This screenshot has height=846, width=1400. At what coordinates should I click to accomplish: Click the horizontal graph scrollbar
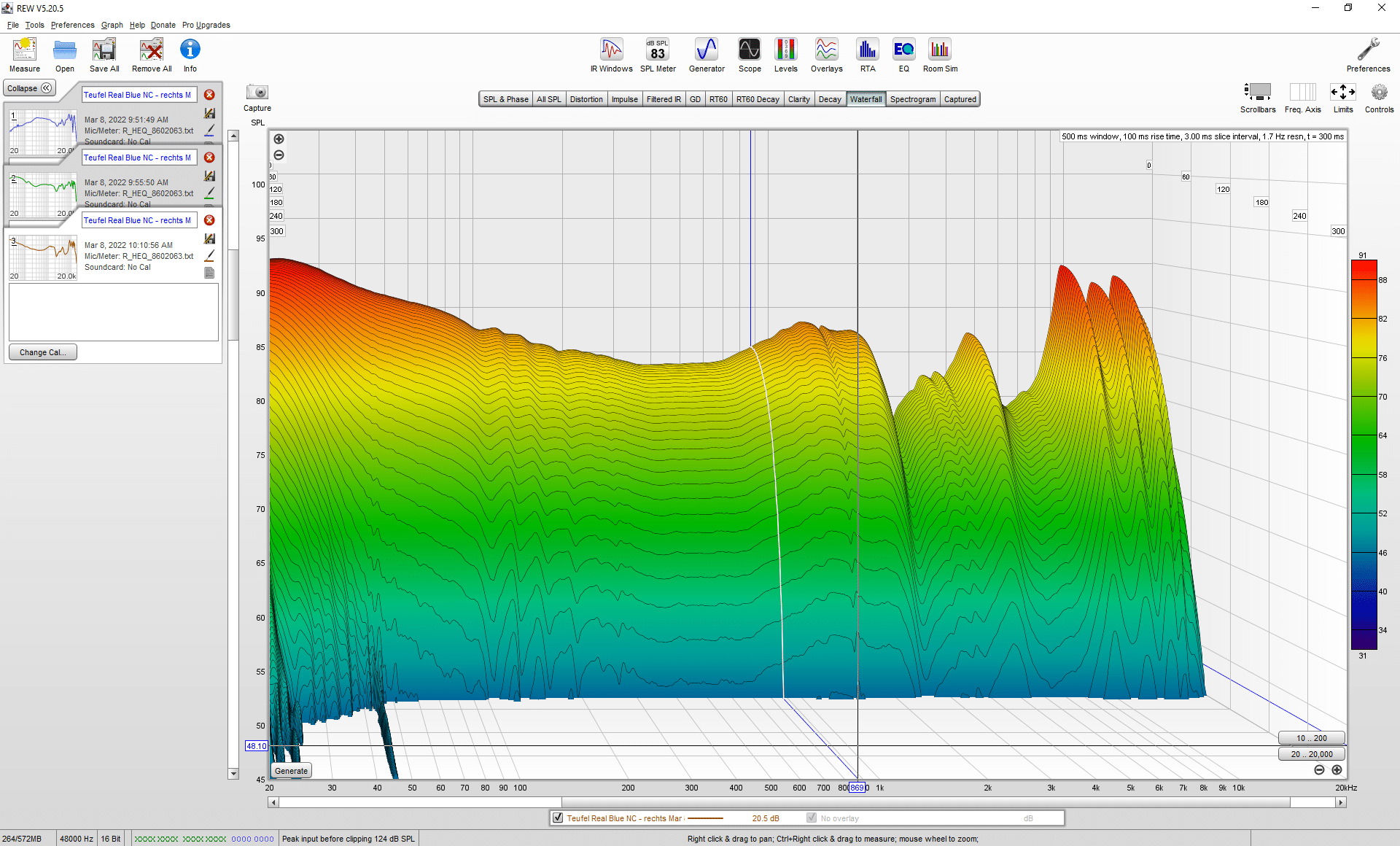[x=806, y=802]
